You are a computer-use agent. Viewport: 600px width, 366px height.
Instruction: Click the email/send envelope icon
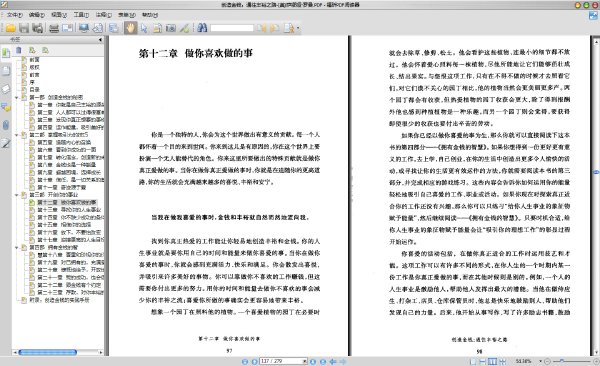click(x=67, y=28)
